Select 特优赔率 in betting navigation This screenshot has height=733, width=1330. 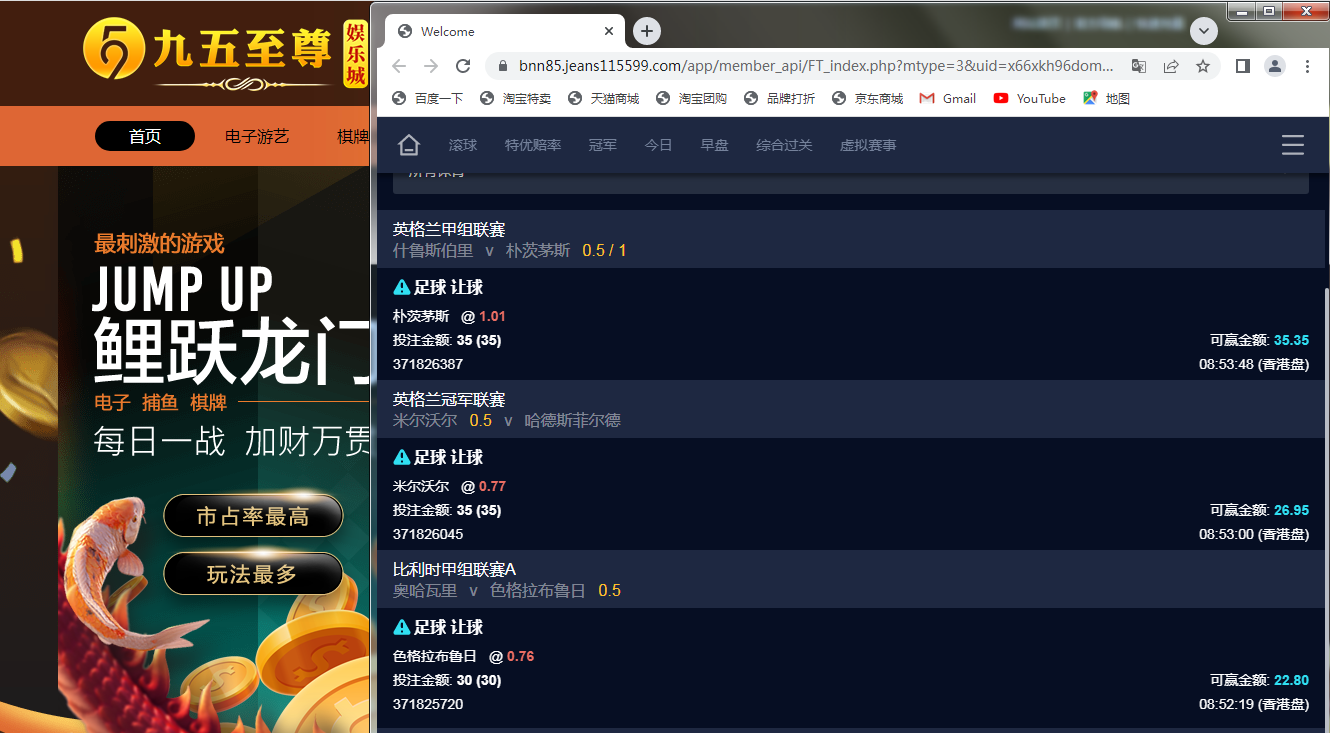[533, 145]
